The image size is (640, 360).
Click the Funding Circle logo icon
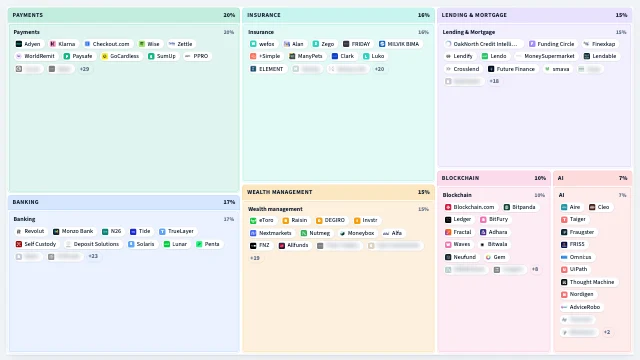click(532, 44)
